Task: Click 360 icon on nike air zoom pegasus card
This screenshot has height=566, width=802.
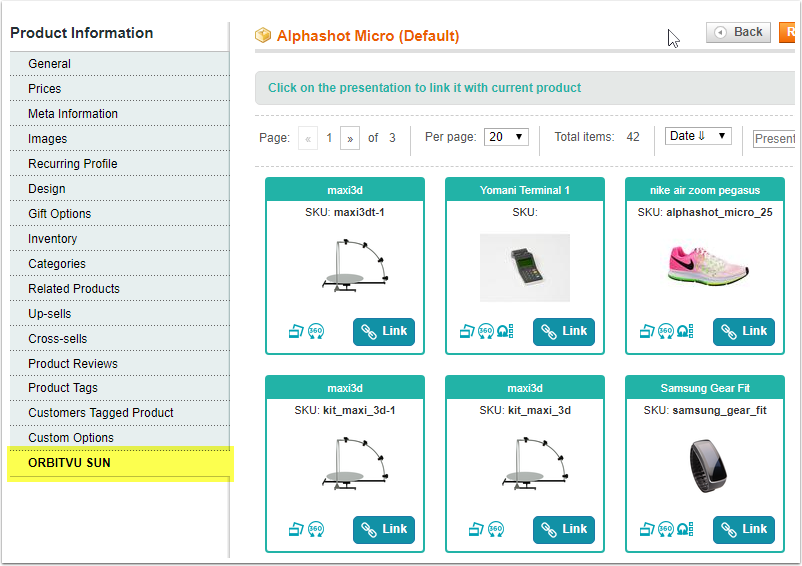Action: coord(666,331)
